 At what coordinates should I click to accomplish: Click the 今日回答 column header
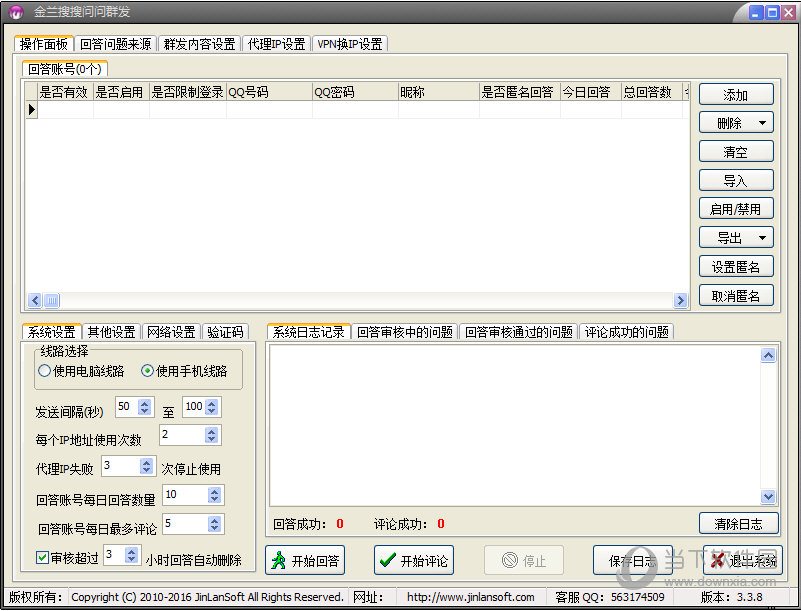click(x=591, y=92)
